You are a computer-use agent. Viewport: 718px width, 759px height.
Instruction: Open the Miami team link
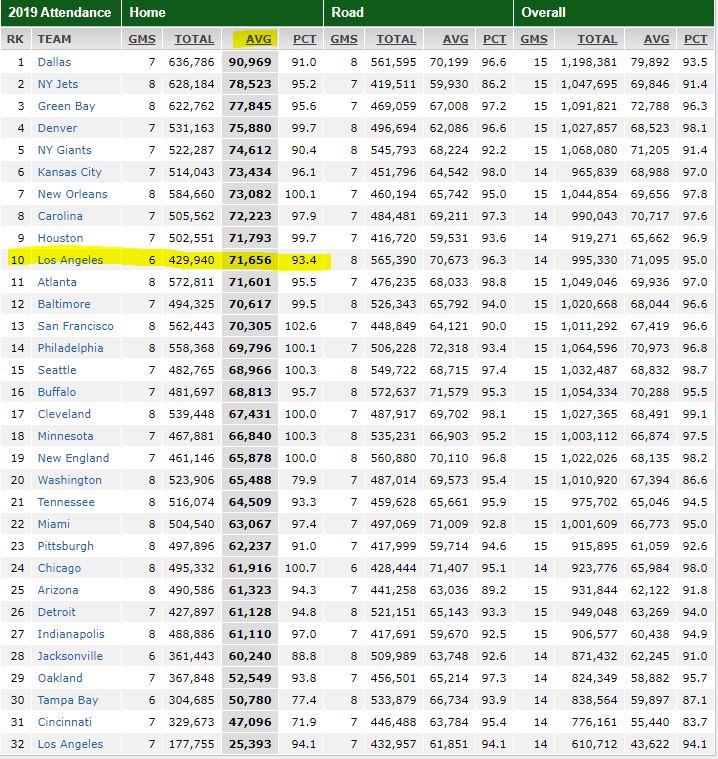pyautogui.click(x=54, y=524)
